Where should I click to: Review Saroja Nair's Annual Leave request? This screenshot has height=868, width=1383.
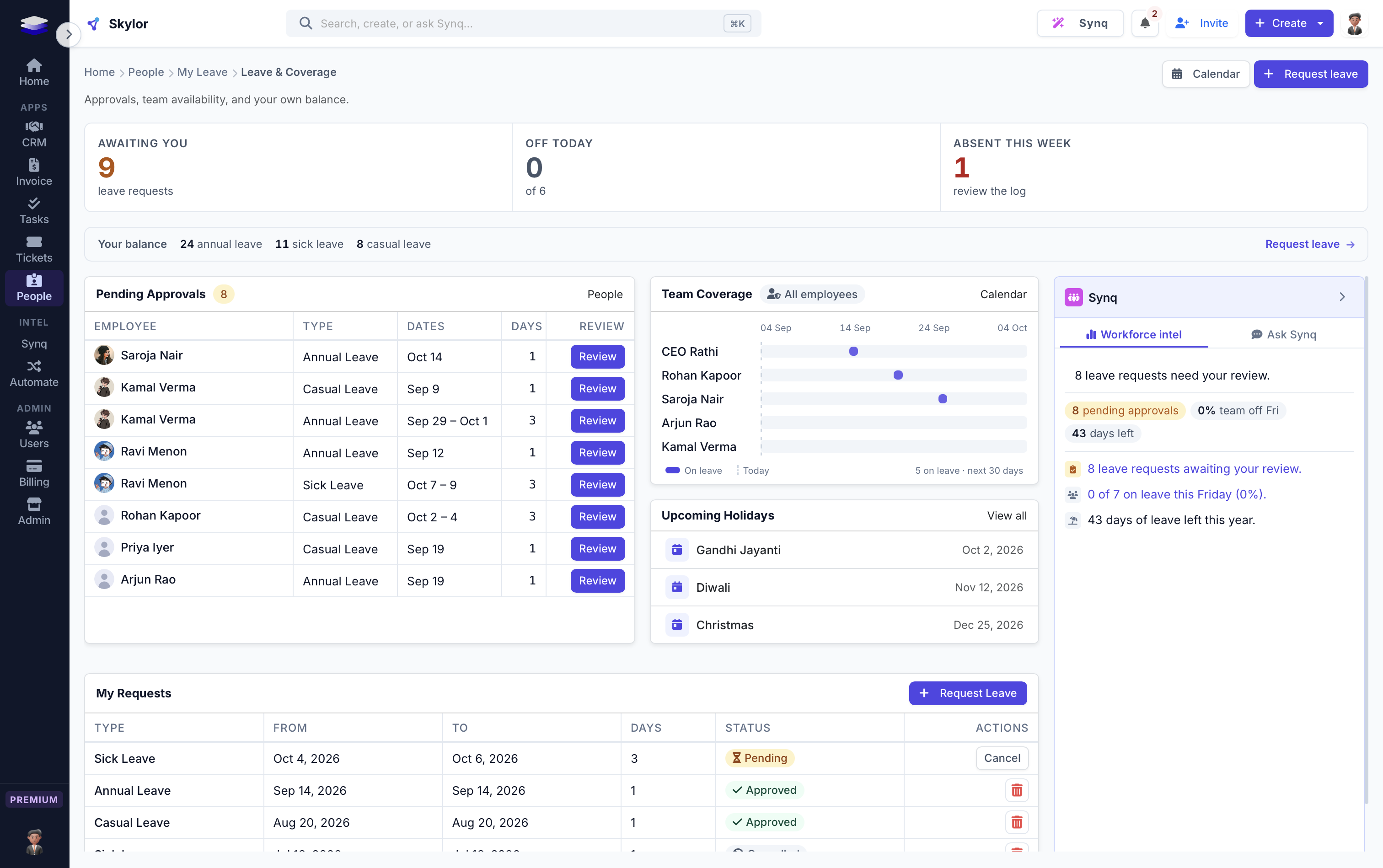(x=597, y=357)
